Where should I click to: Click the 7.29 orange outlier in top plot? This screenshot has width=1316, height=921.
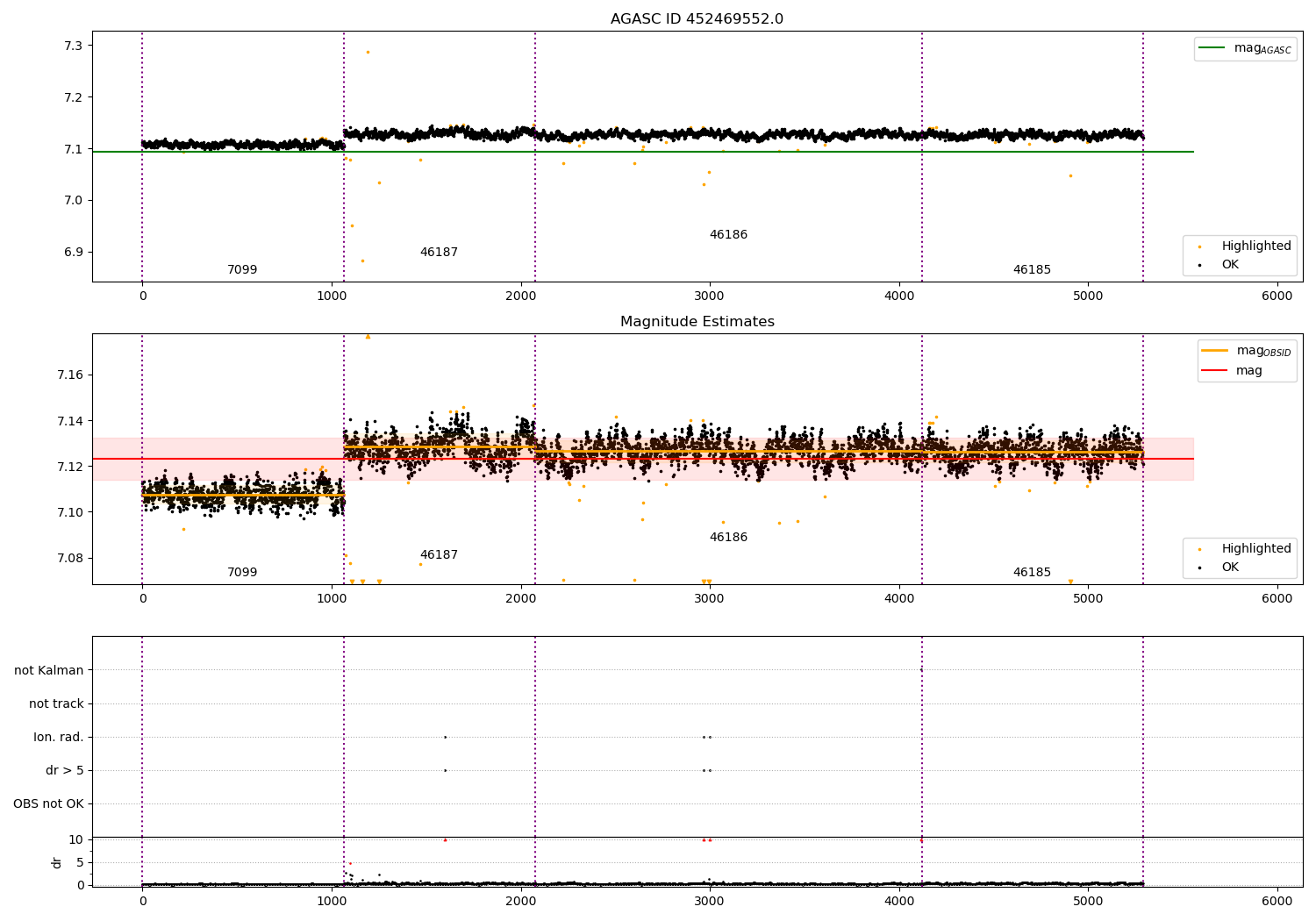tap(368, 52)
